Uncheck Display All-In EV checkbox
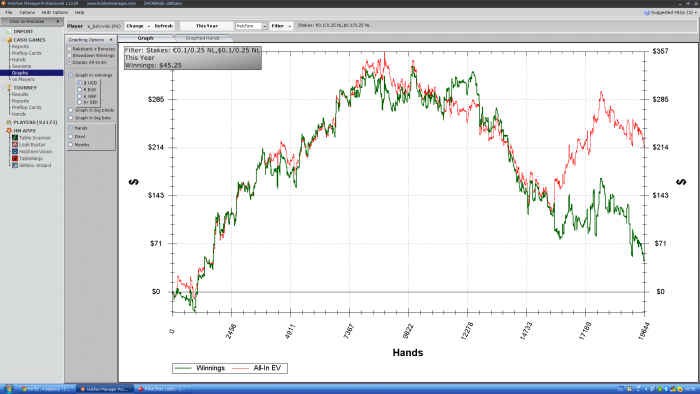The image size is (700, 394). (x=69, y=62)
